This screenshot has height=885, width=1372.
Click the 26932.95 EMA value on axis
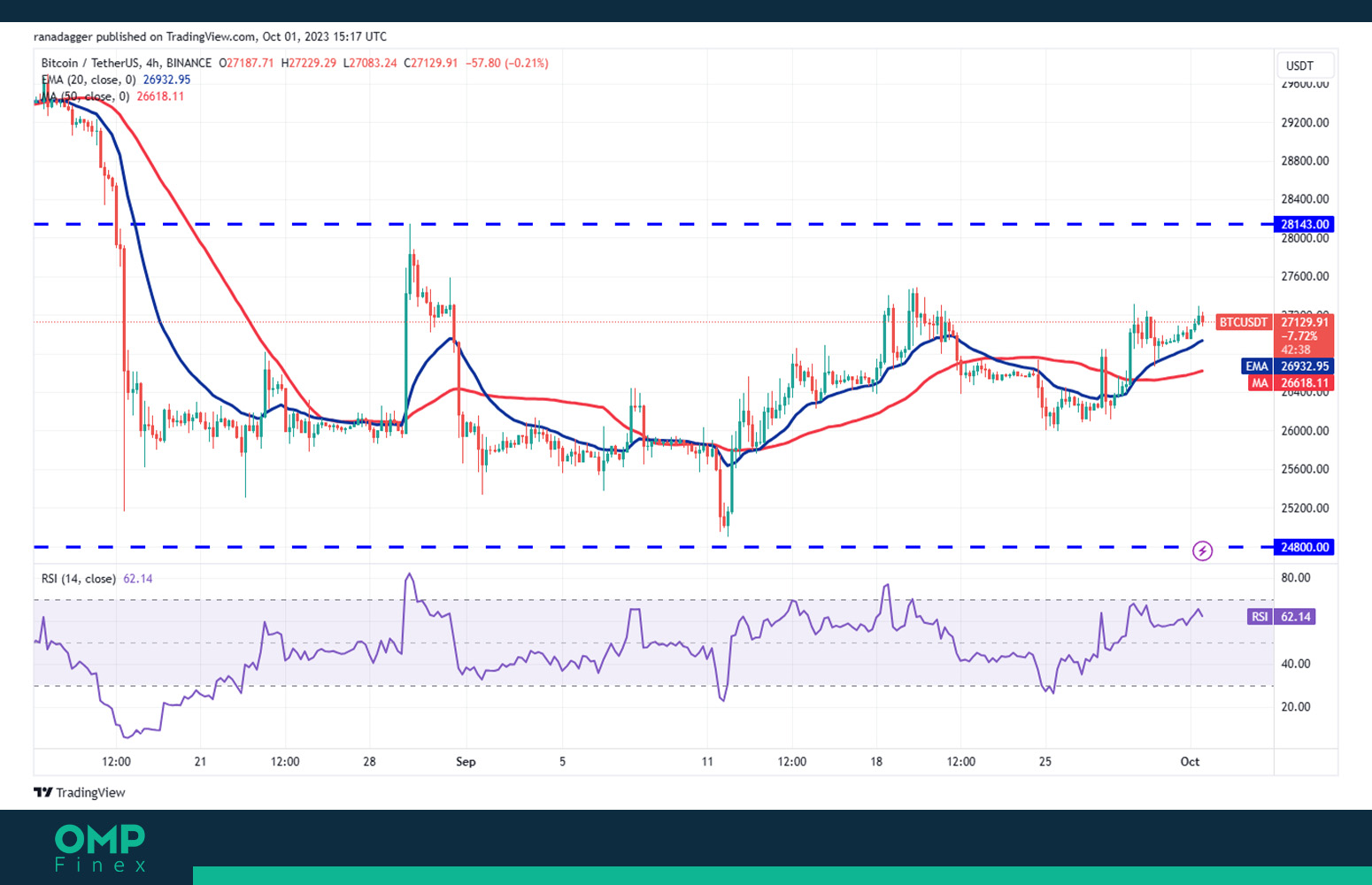1304,366
